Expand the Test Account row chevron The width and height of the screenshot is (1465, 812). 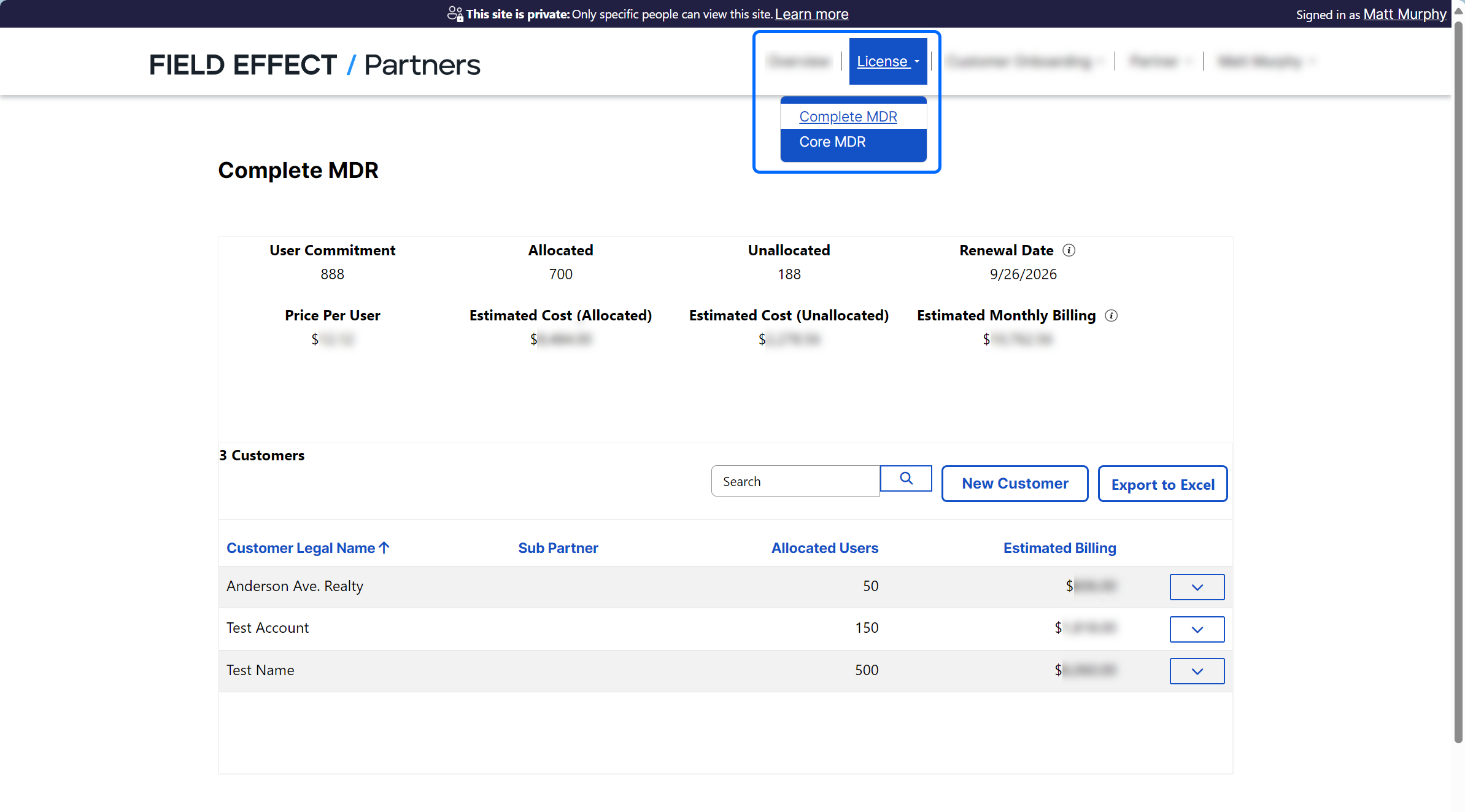(x=1196, y=629)
